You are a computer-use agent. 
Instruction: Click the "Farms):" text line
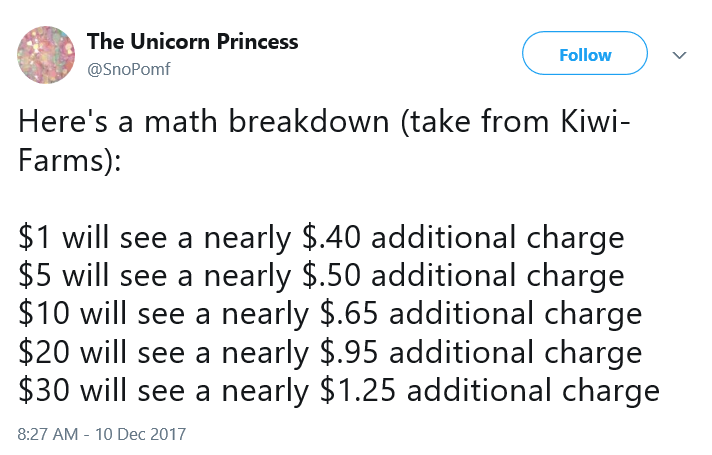[70, 160]
